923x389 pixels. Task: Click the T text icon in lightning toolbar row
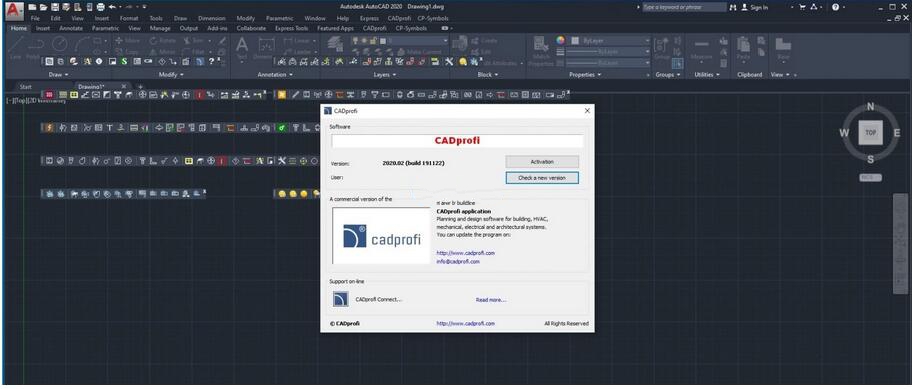pos(110,128)
